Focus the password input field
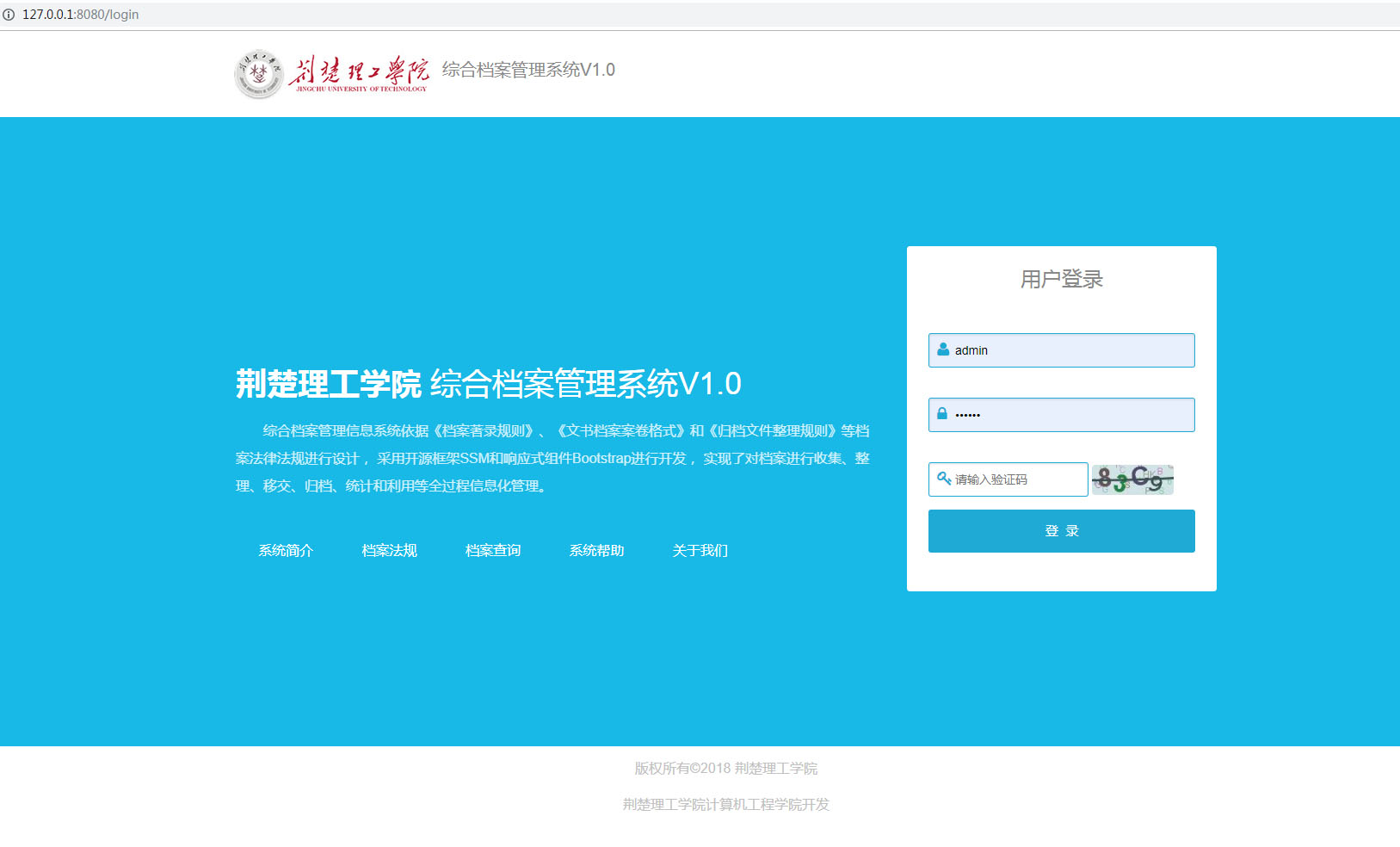 (1062, 415)
